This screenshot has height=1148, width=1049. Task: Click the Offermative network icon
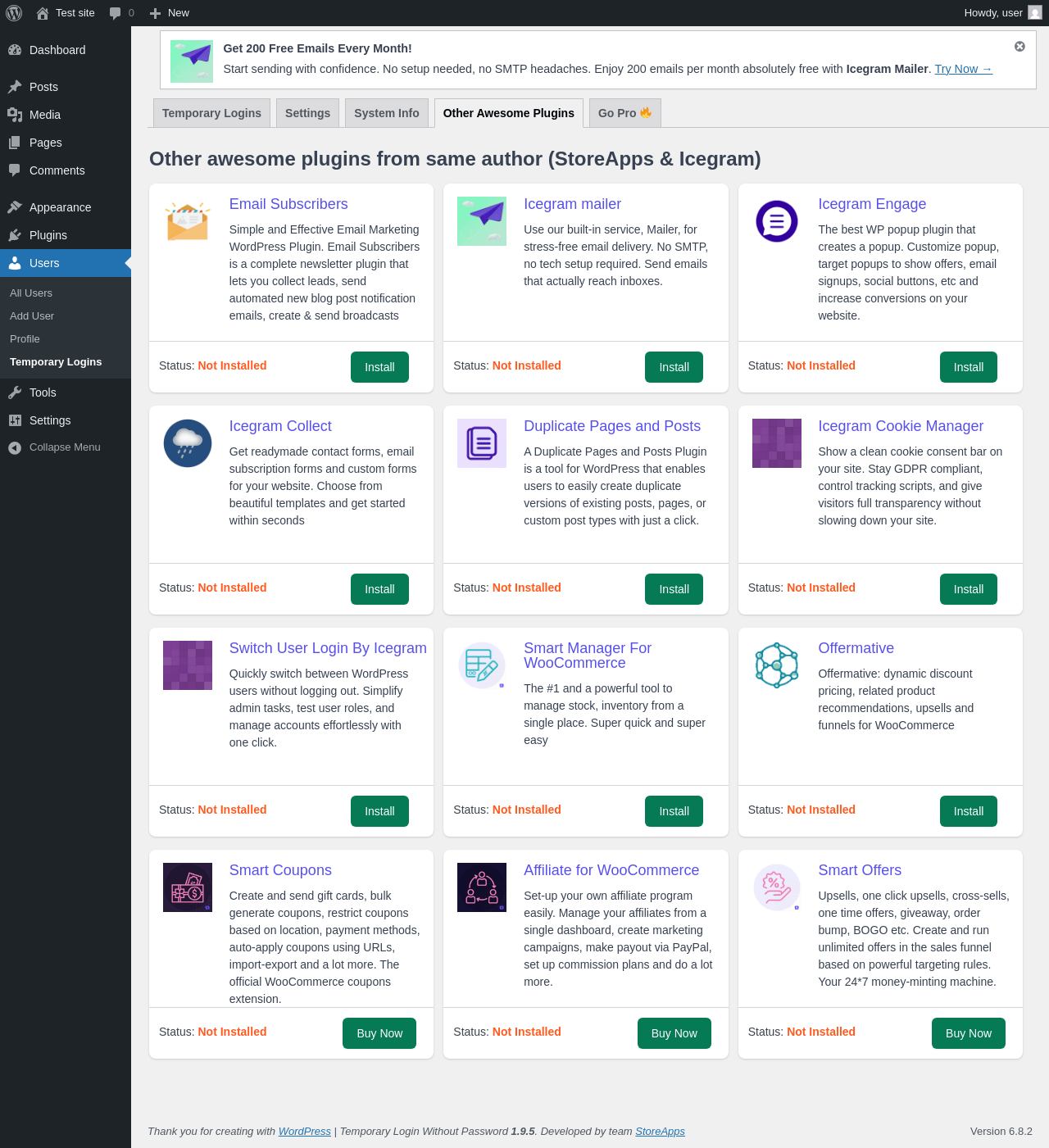[x=777, y=665]
